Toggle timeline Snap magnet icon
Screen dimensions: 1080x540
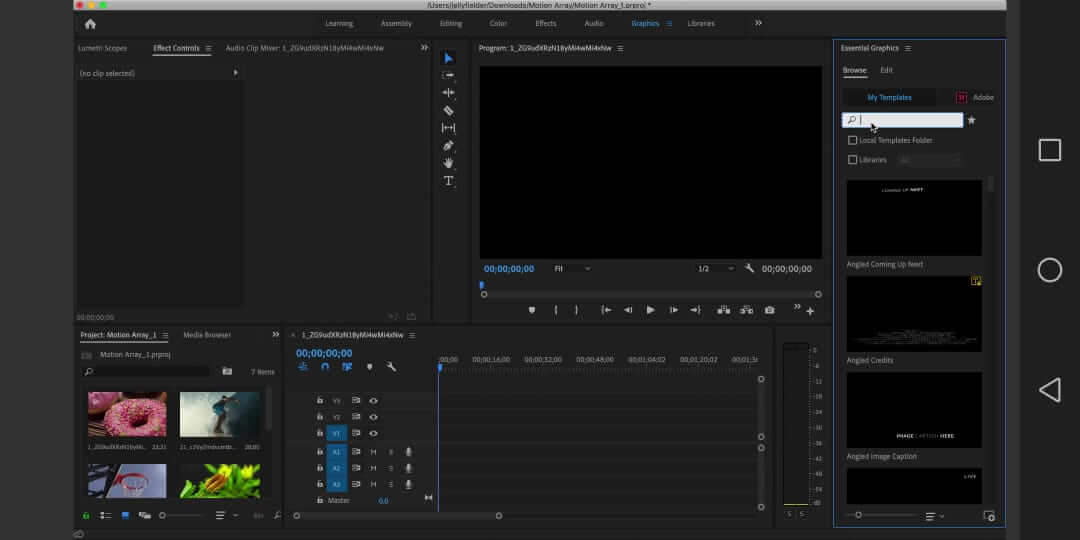coord(324,367)
